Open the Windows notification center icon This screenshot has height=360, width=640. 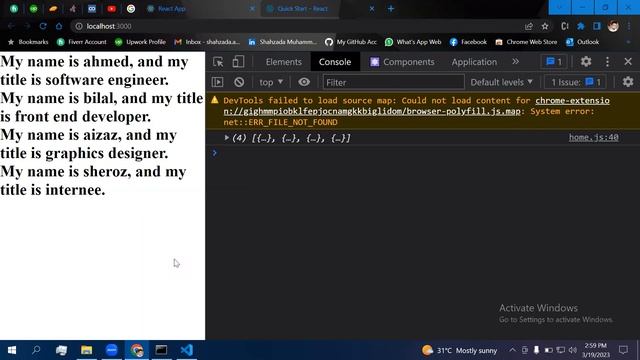coord(623,350)
